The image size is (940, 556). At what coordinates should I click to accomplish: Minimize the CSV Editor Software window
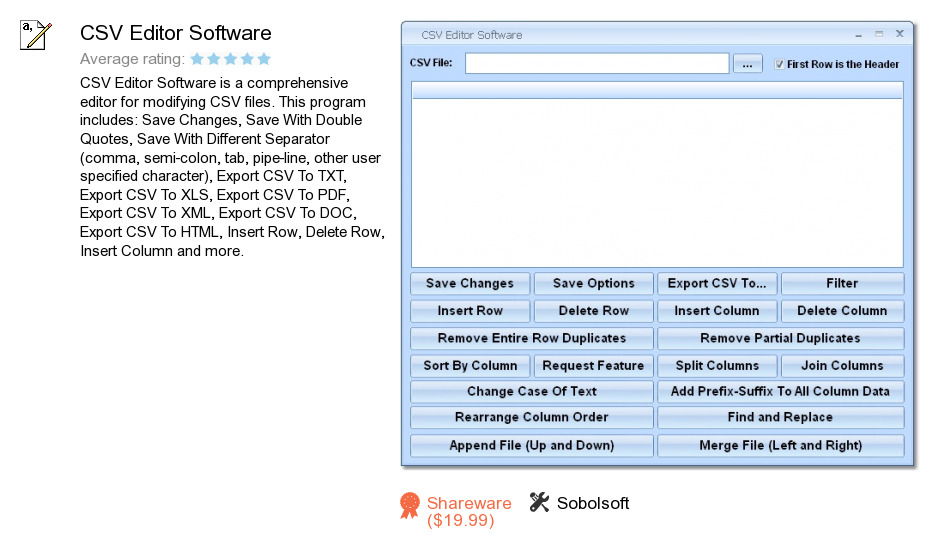coord(858,35)
